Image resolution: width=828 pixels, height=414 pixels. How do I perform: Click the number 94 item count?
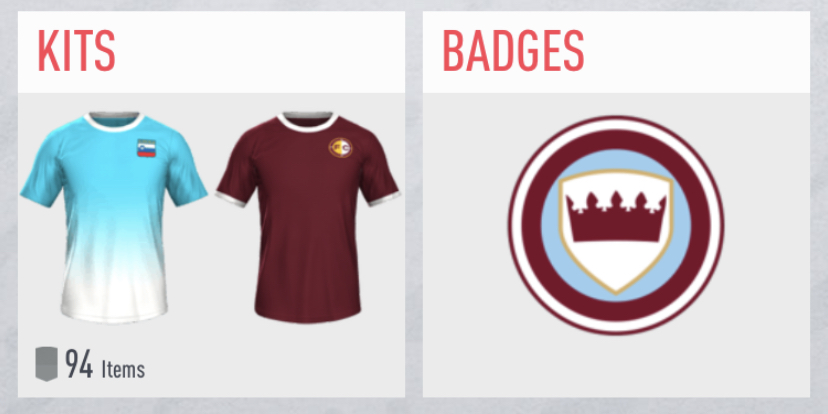[x=79, y=364]
